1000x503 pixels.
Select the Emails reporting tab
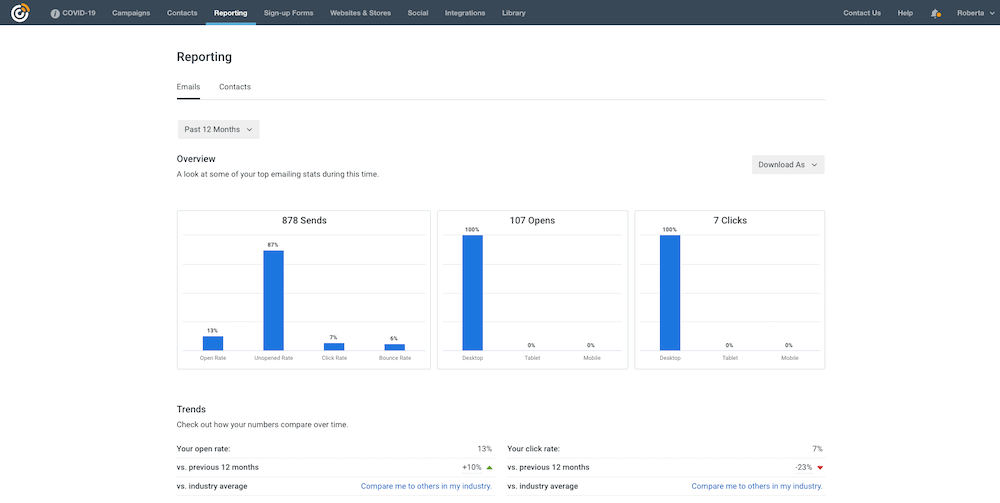[x=188, y=87]
